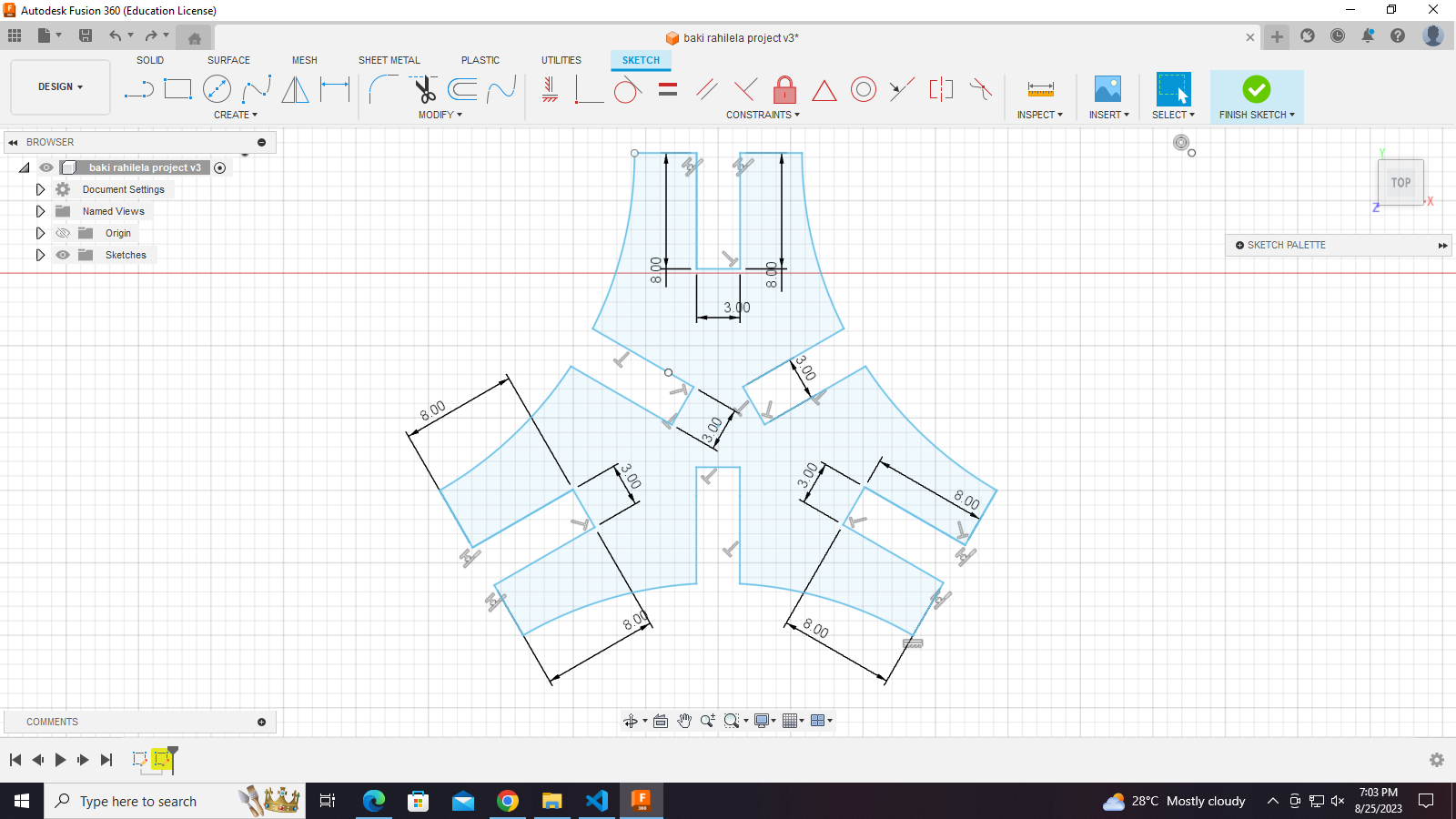
Task: Toggle visibility of Sketches folder
Action: pyautogui.click(x=63, y=255)
